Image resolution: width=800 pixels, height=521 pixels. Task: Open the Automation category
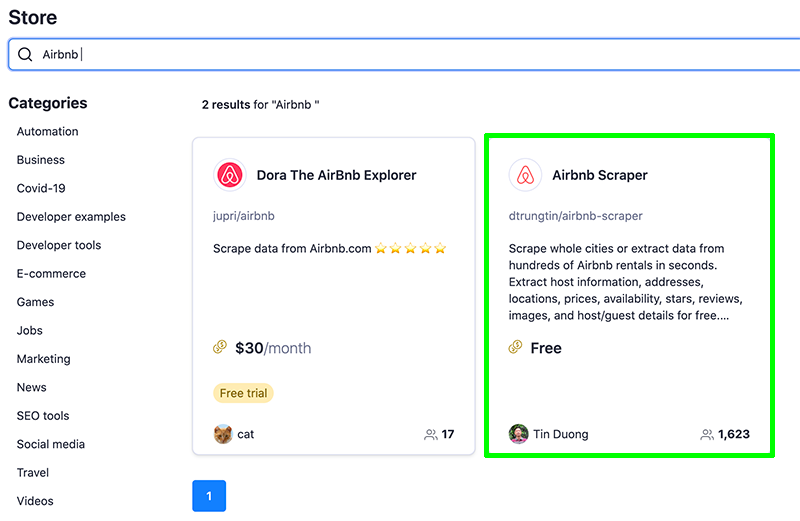(x=47, y=131)
